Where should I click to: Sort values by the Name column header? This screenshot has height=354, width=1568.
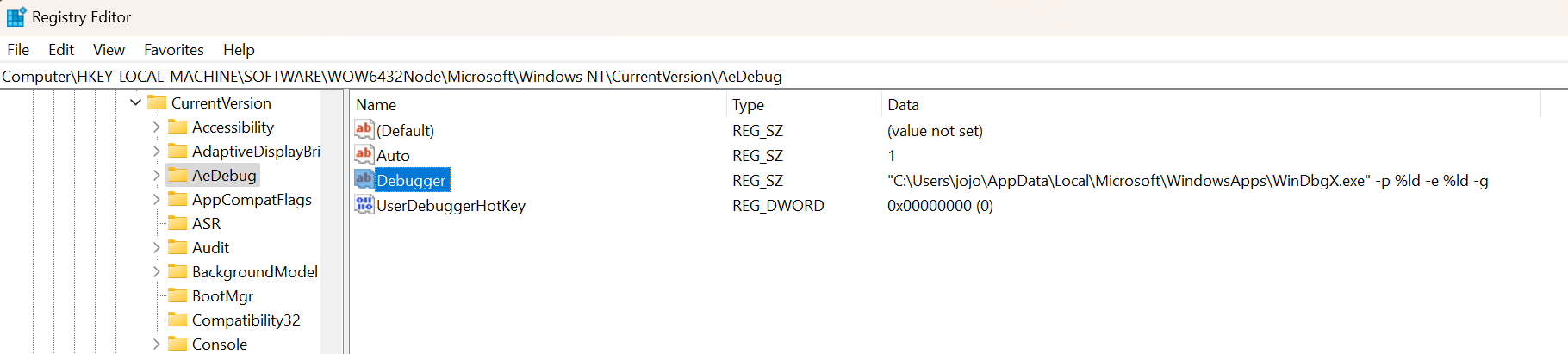(538, 104)
